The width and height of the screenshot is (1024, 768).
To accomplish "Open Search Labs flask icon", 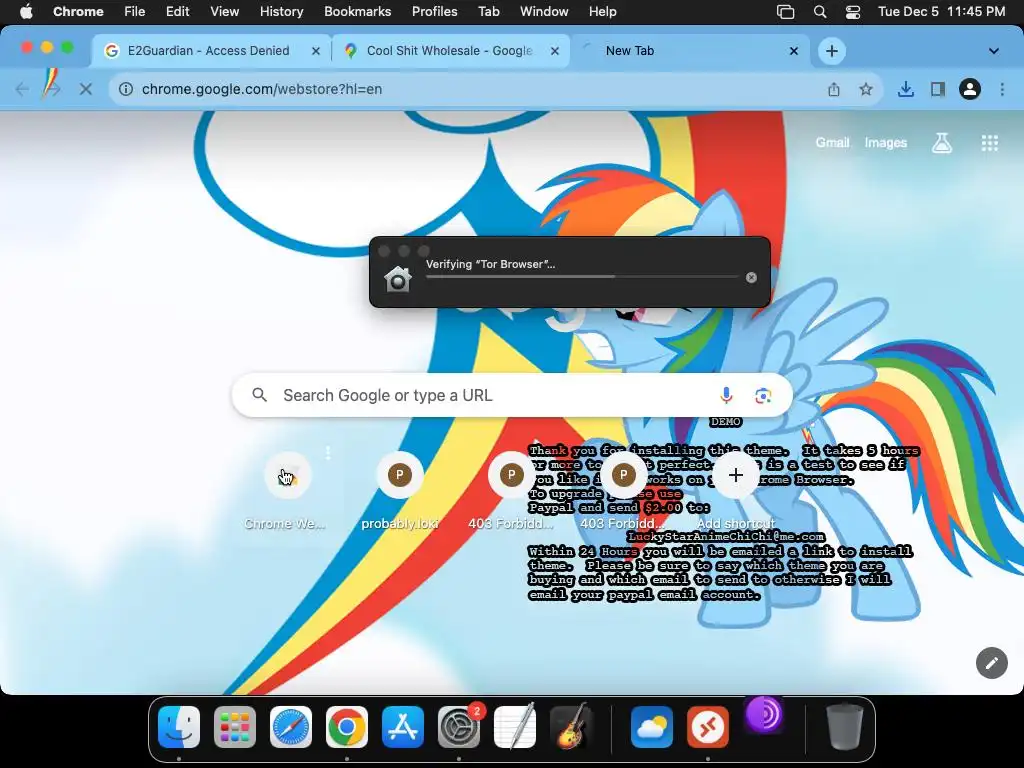I will [941, 142].
